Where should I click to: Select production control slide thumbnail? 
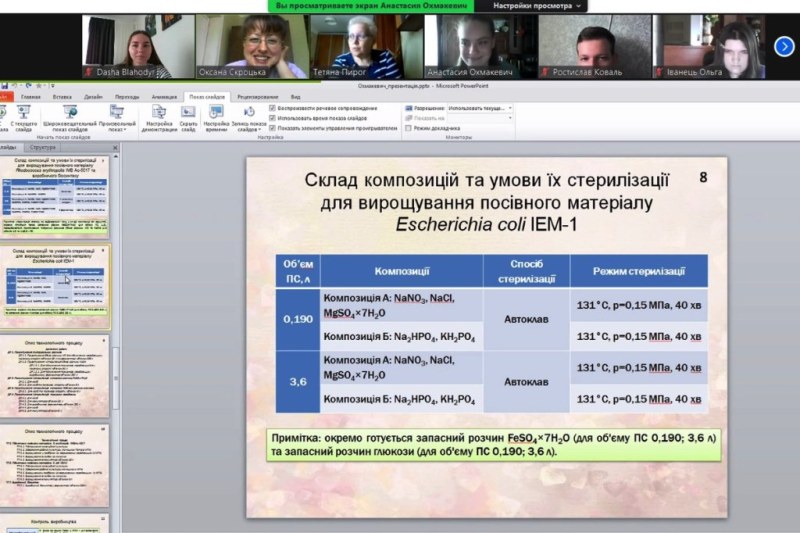point(55,524)
